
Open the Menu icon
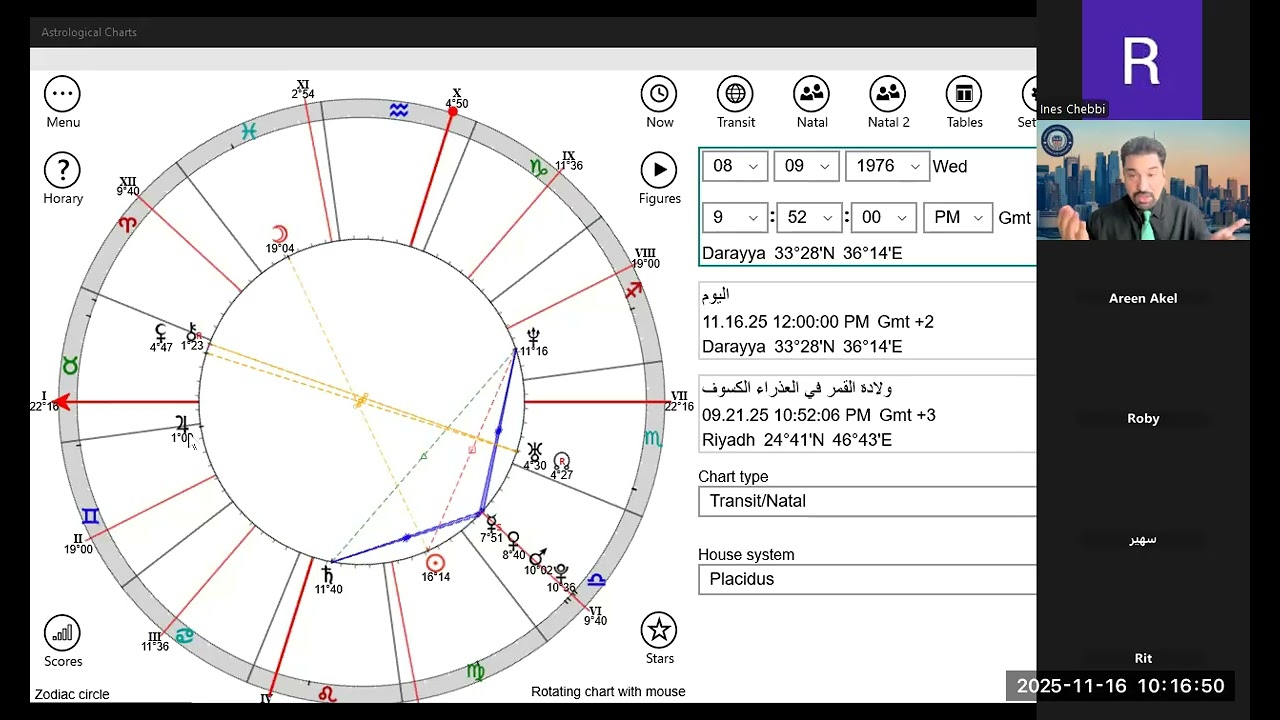click(62, 94)
